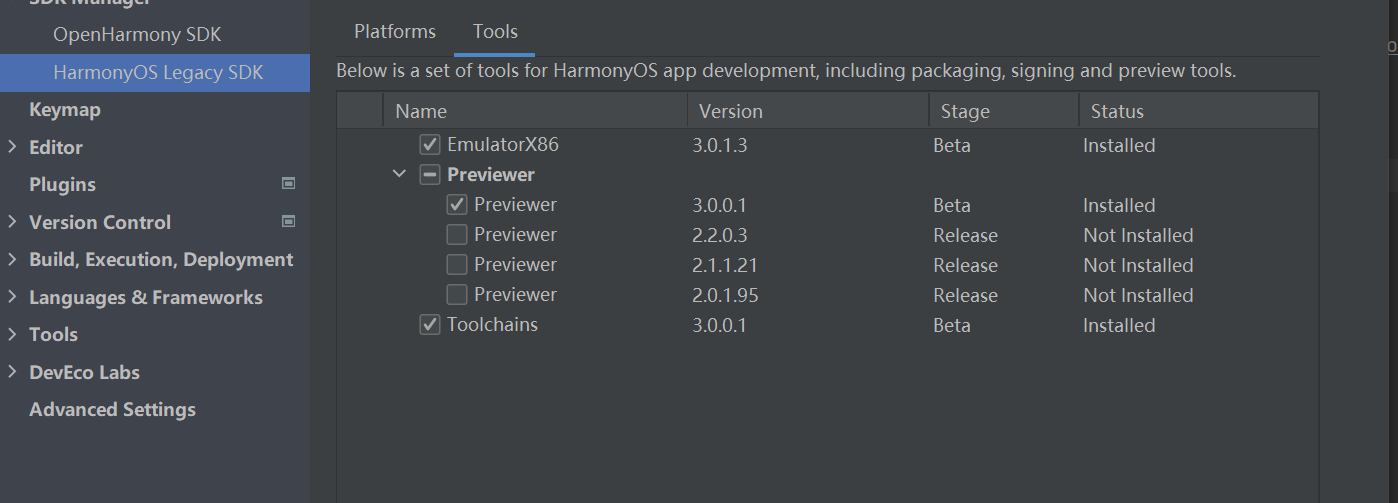Check Previewer version 2.0.1.95
The image size is (1398, 503).
click(457, 295)
